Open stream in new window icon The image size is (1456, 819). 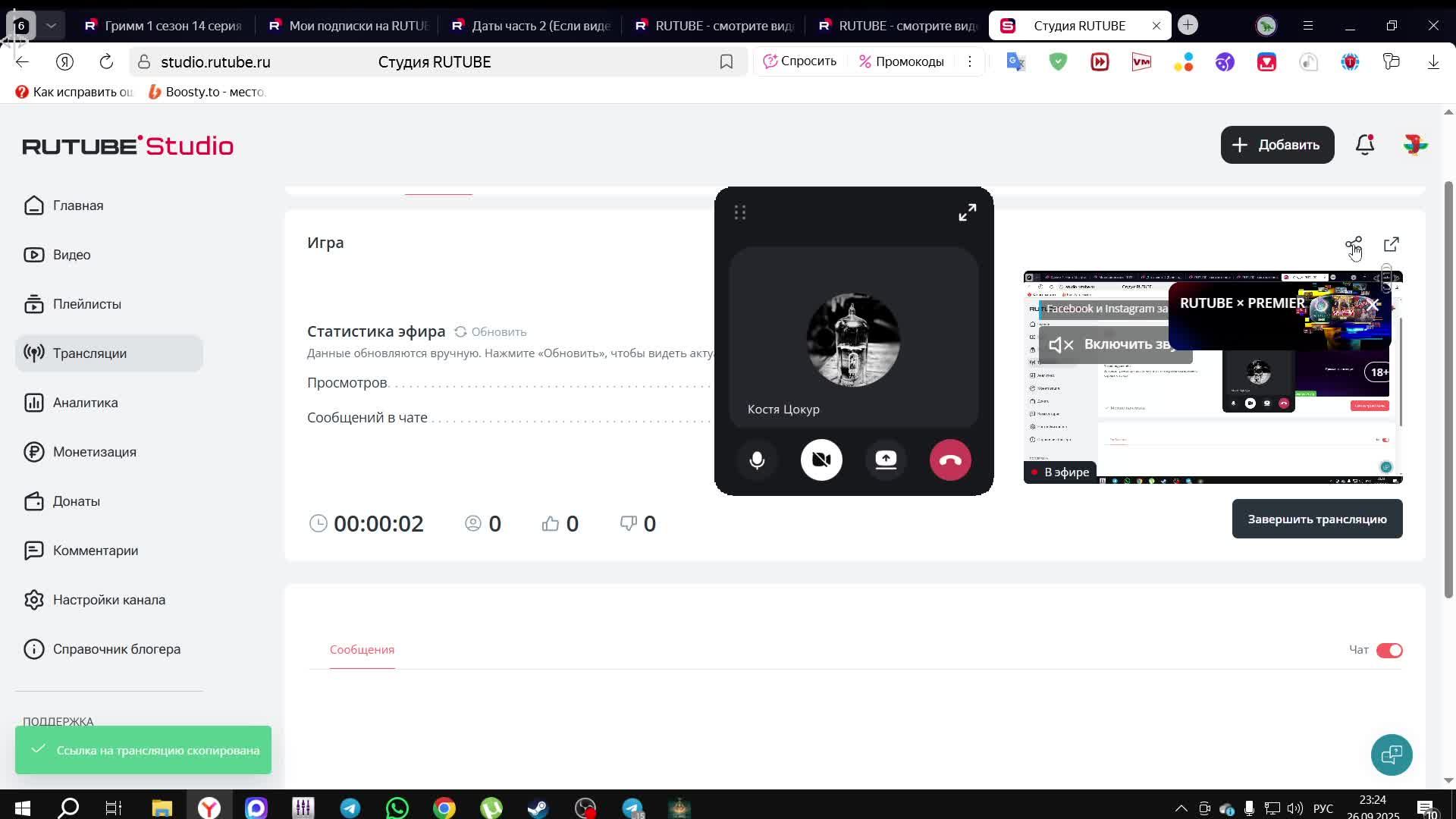click(1391, 244)
